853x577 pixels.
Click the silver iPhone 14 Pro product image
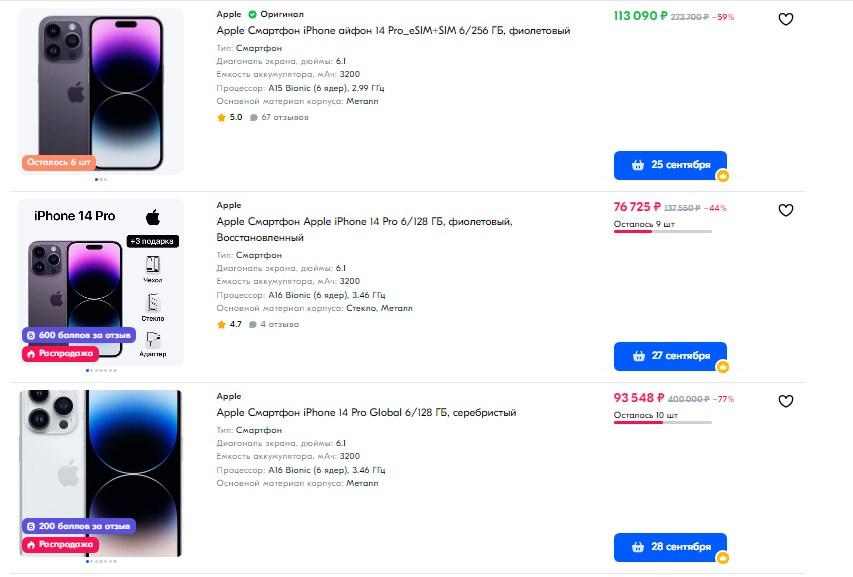101,473
